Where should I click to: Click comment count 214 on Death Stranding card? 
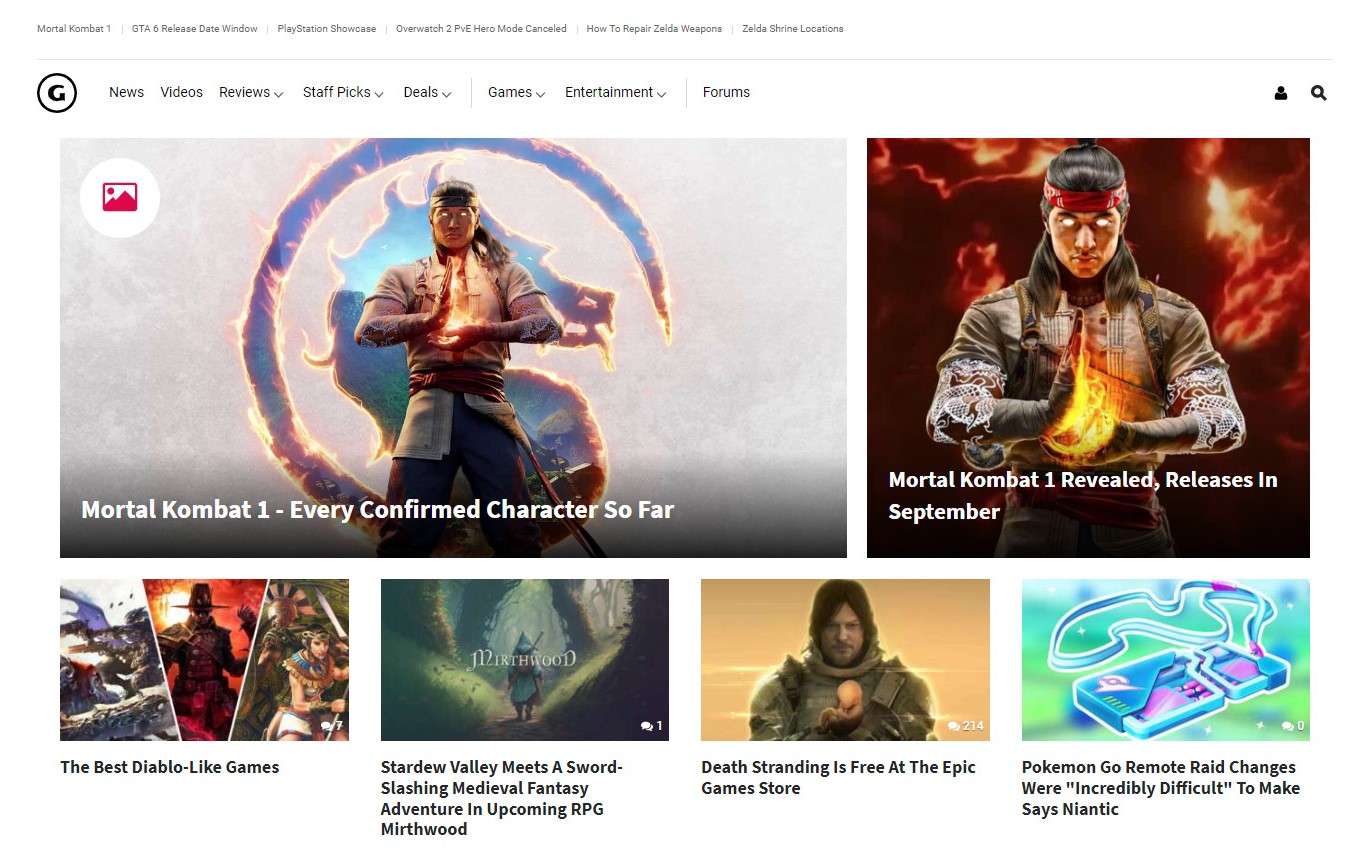point(966,726)
